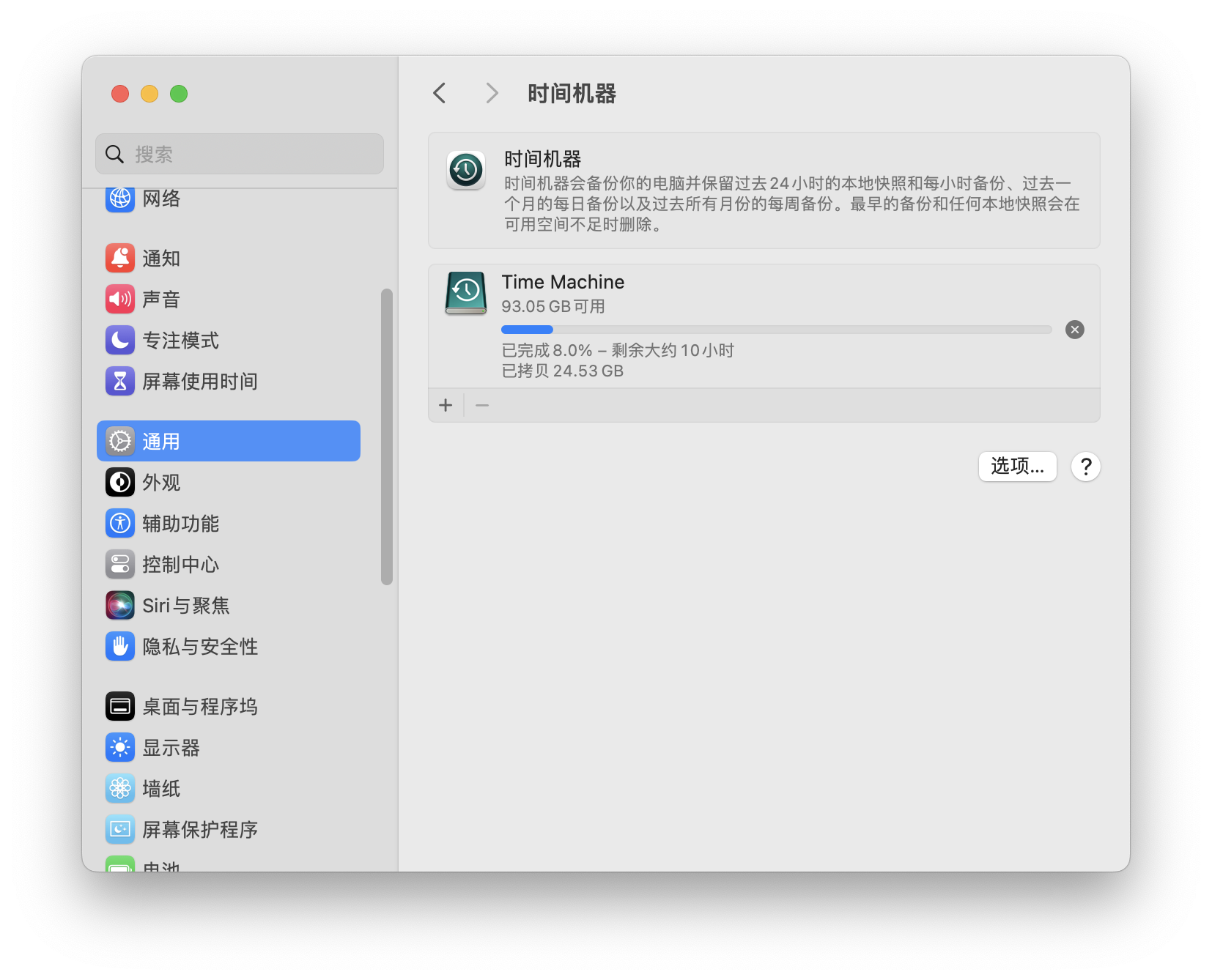The height and width of the screenshot is (980, 1212).
Task: Open the Control Center (控制中心) item
Action: click(180, 564)
